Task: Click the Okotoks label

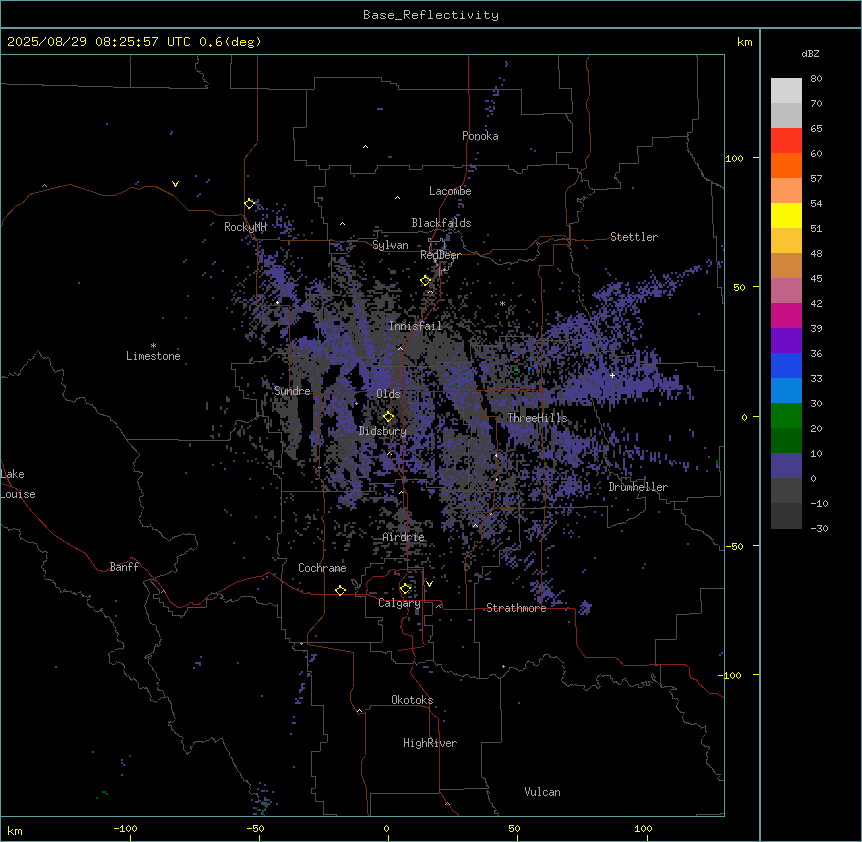Action: pyautogui.click(x=412, y=700)
